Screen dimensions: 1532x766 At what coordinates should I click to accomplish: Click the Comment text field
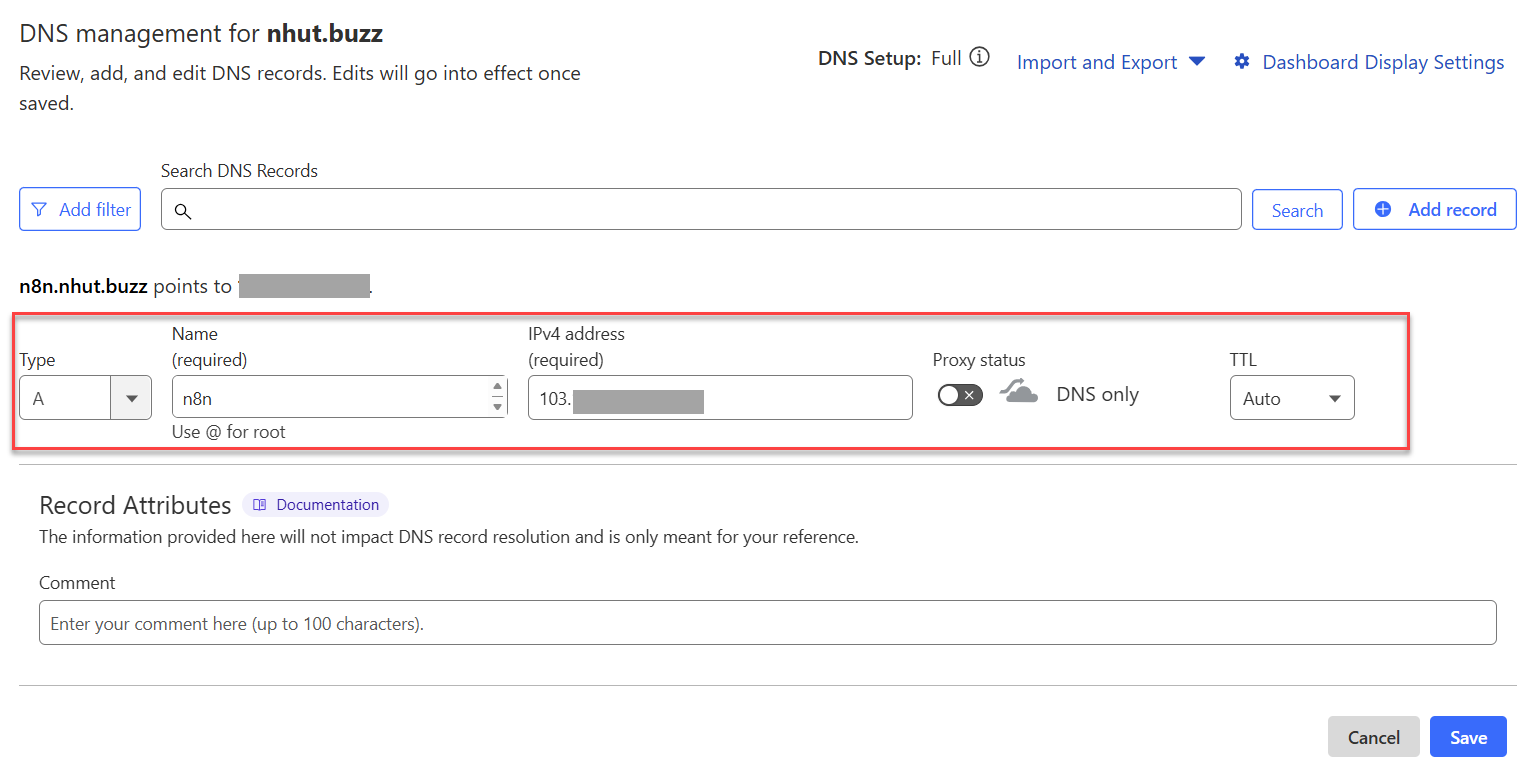pyautogui.click(x=767, y=623)
